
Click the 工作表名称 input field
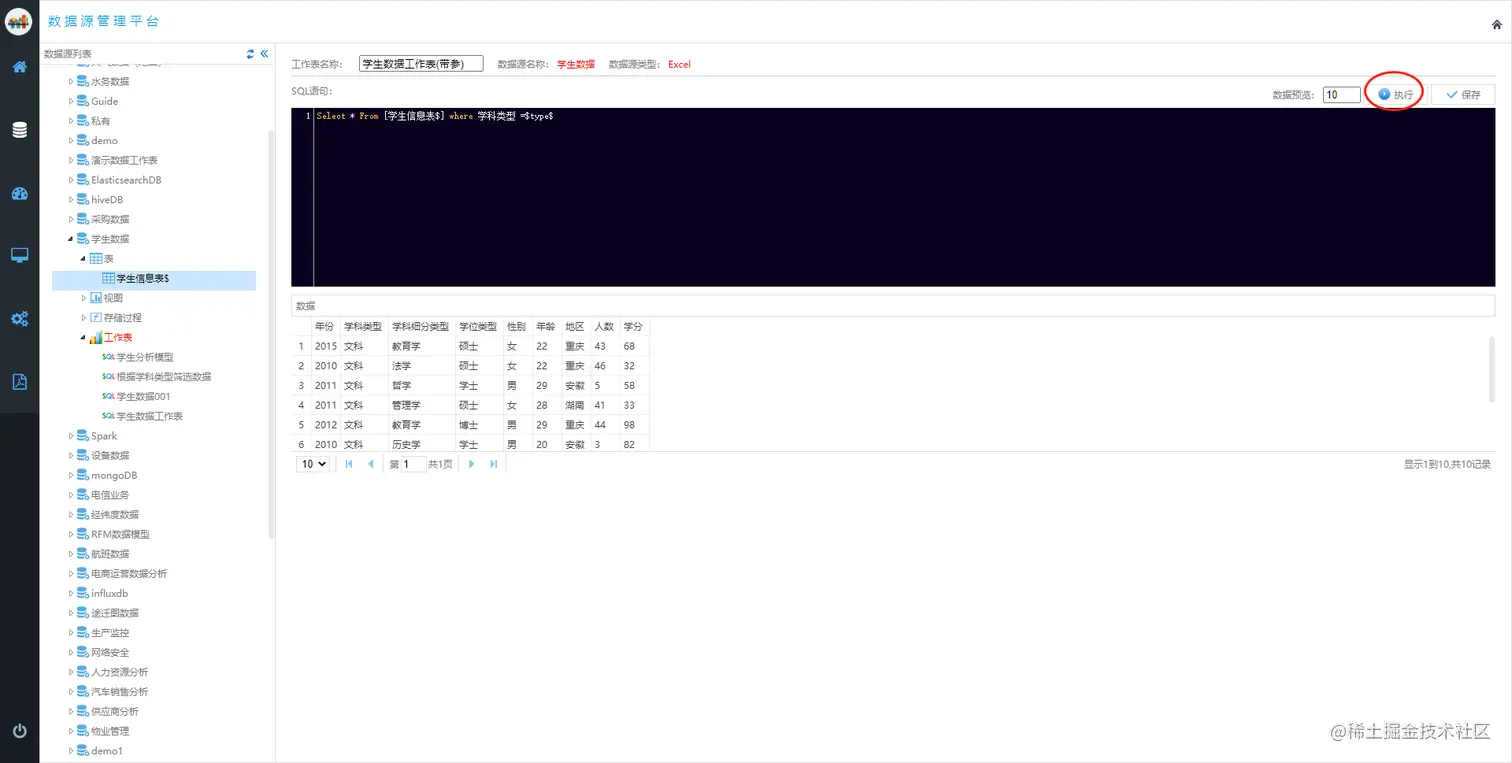tap(421, 64)
